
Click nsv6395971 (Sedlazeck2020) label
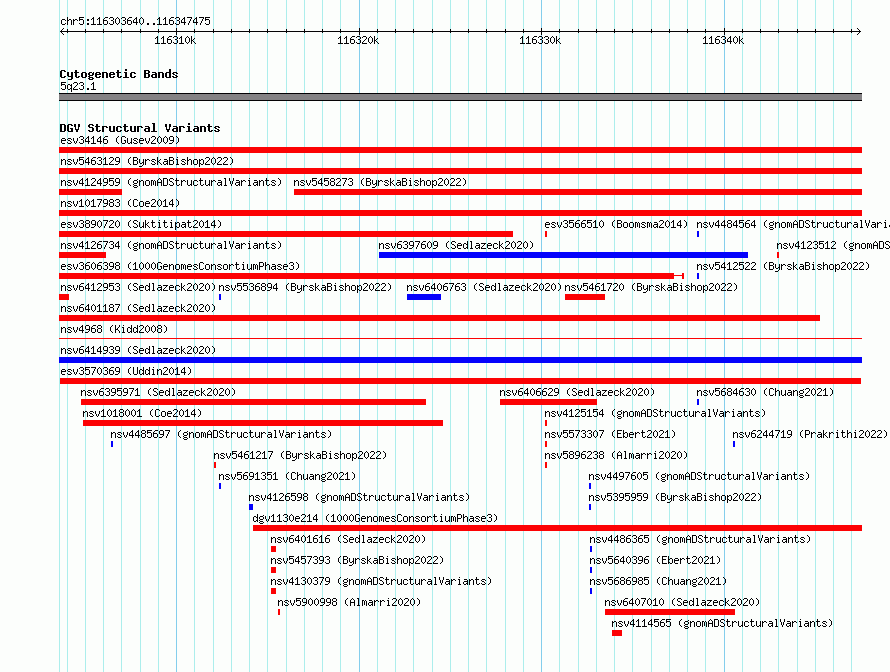tap(158, 392)
